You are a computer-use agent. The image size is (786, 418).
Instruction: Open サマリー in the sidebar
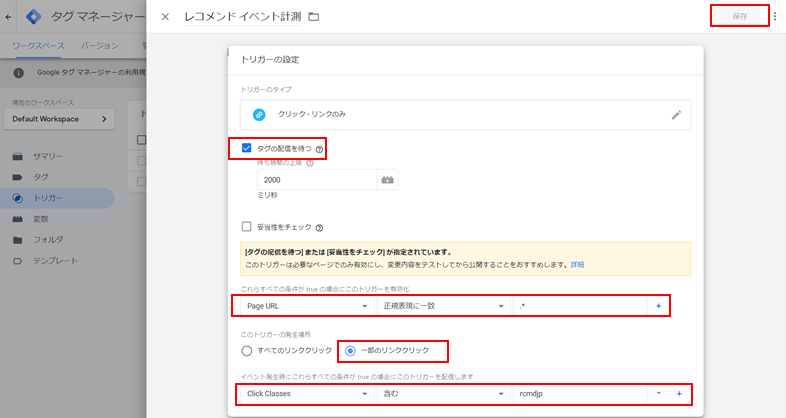click(x=48, y=156)
